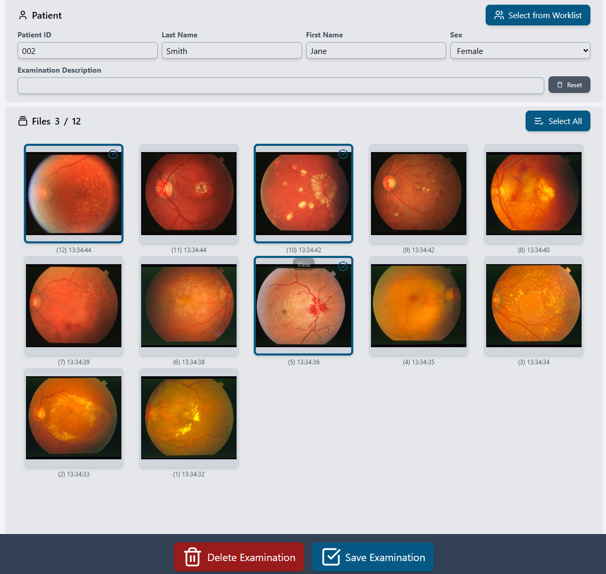Screen dimensions: 606x574
Task: Click the people icon in Select from Worklist
Action: [499, 15]
